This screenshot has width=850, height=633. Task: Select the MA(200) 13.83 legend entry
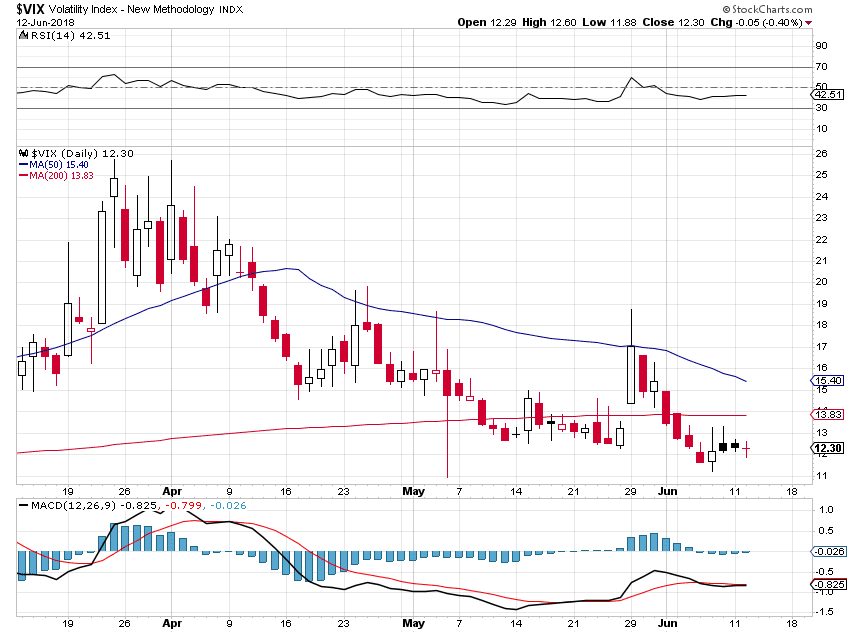56,176
